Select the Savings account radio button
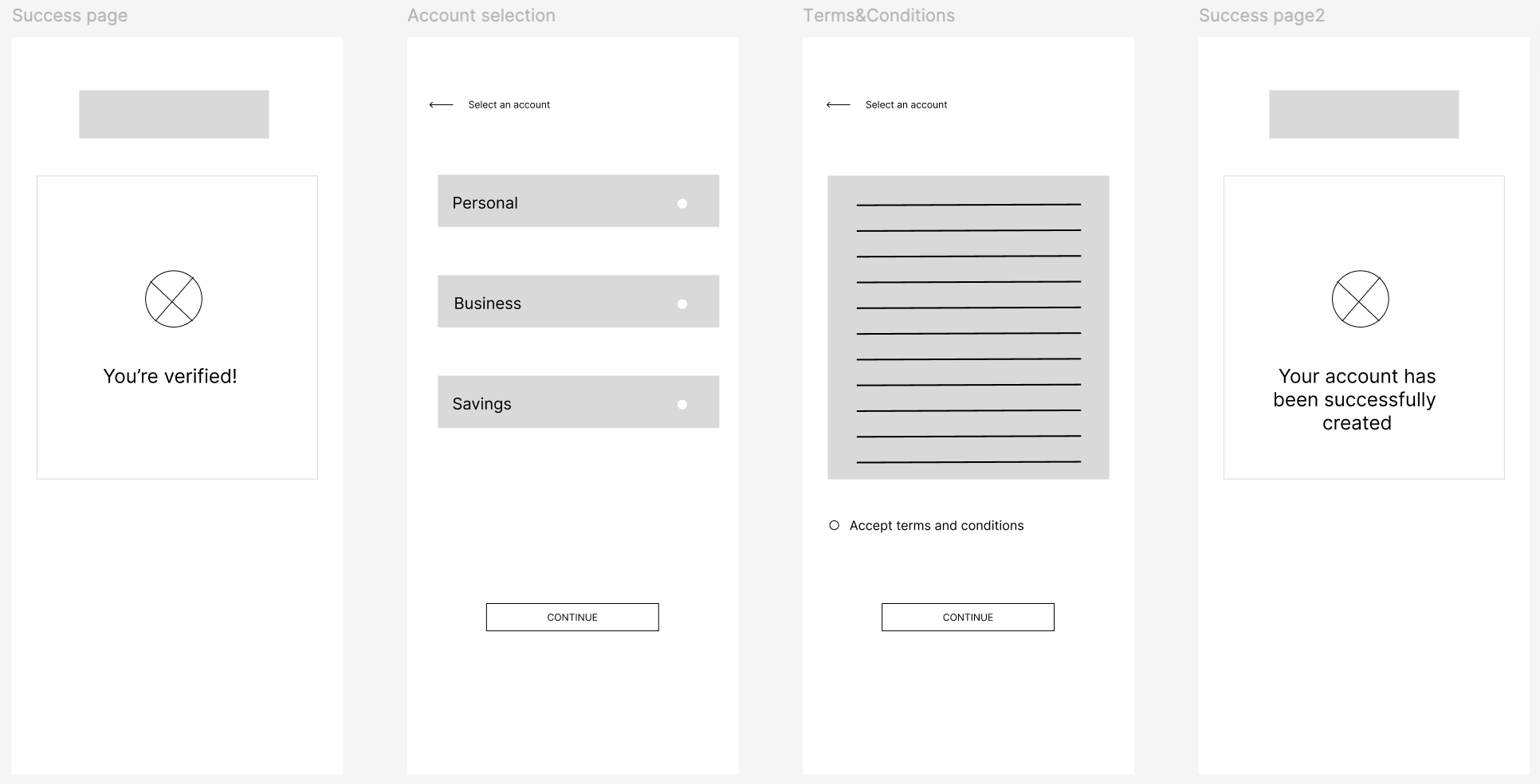1540x784 pixels. point(682,405)
